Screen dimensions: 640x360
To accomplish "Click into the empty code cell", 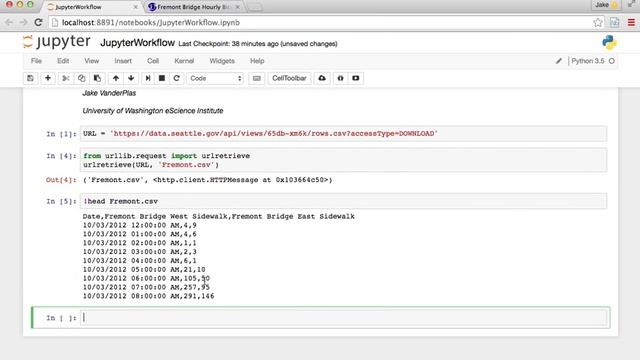I will tap(343, 318).
